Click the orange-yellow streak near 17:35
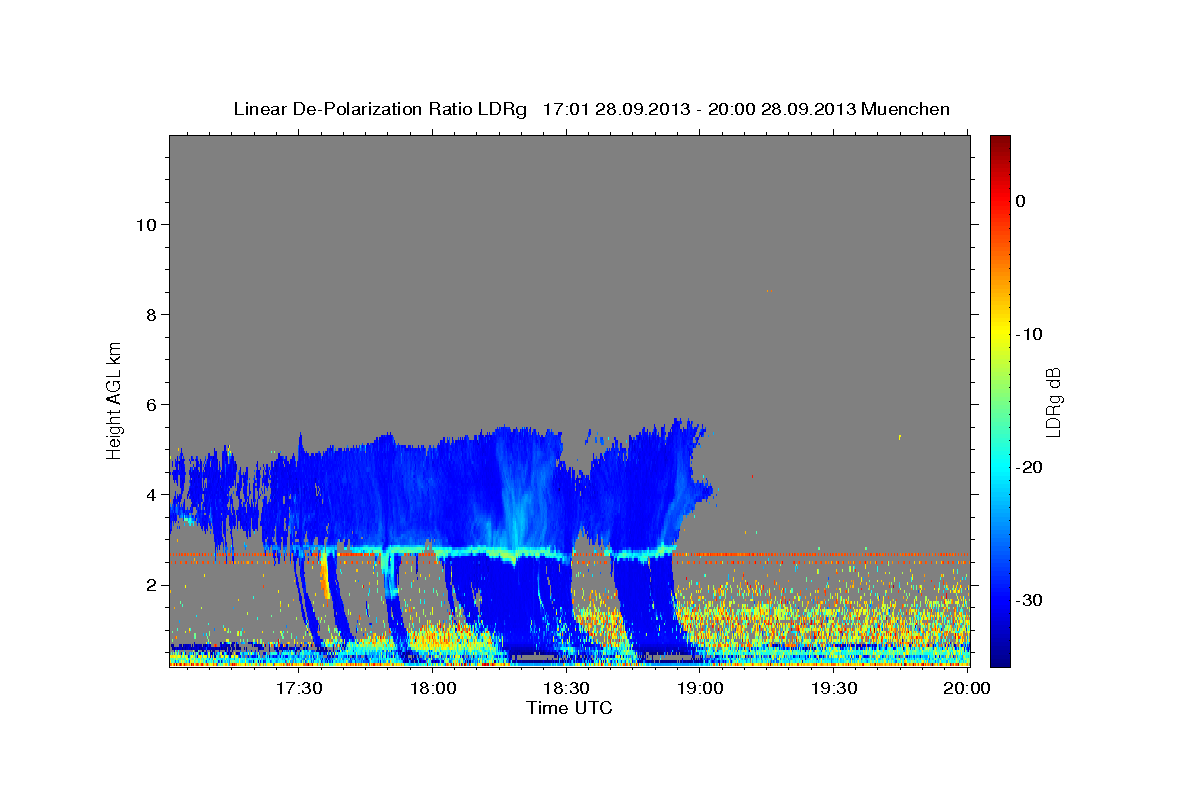1200x800 pixels. 325,579
